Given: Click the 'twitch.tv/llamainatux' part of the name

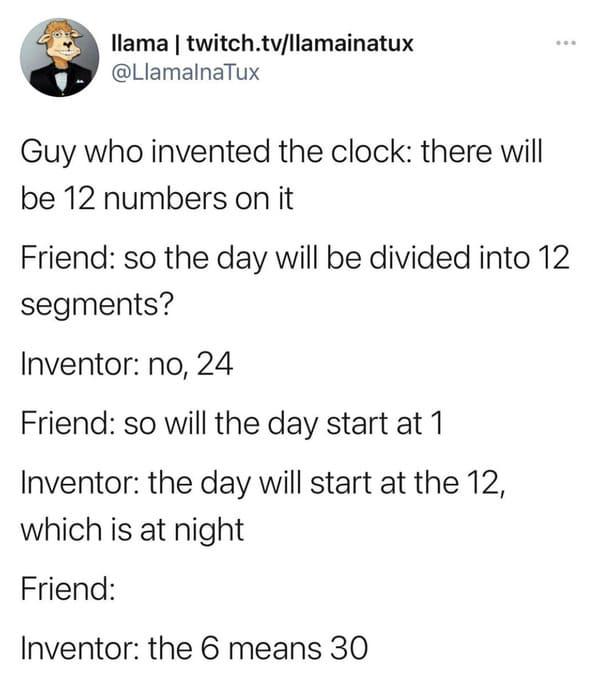Looking at the screenshot, I should tap(300, 43).
